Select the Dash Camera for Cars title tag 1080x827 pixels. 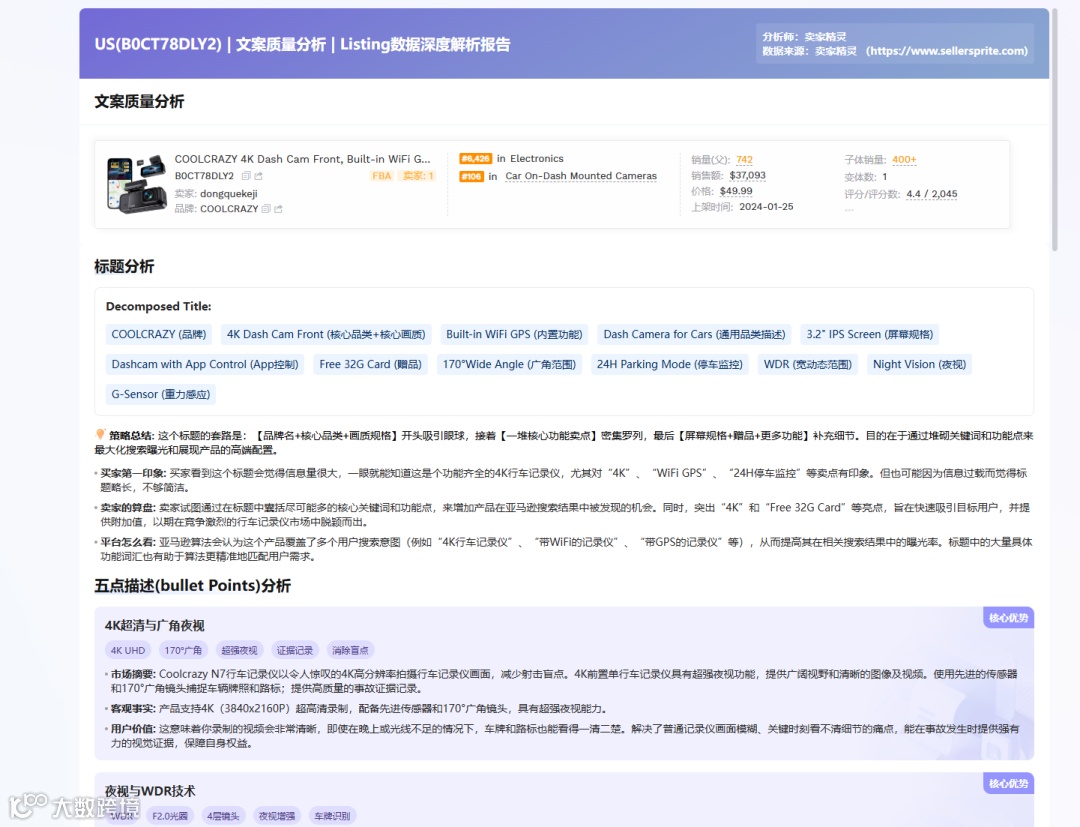(x=694, y=335)
